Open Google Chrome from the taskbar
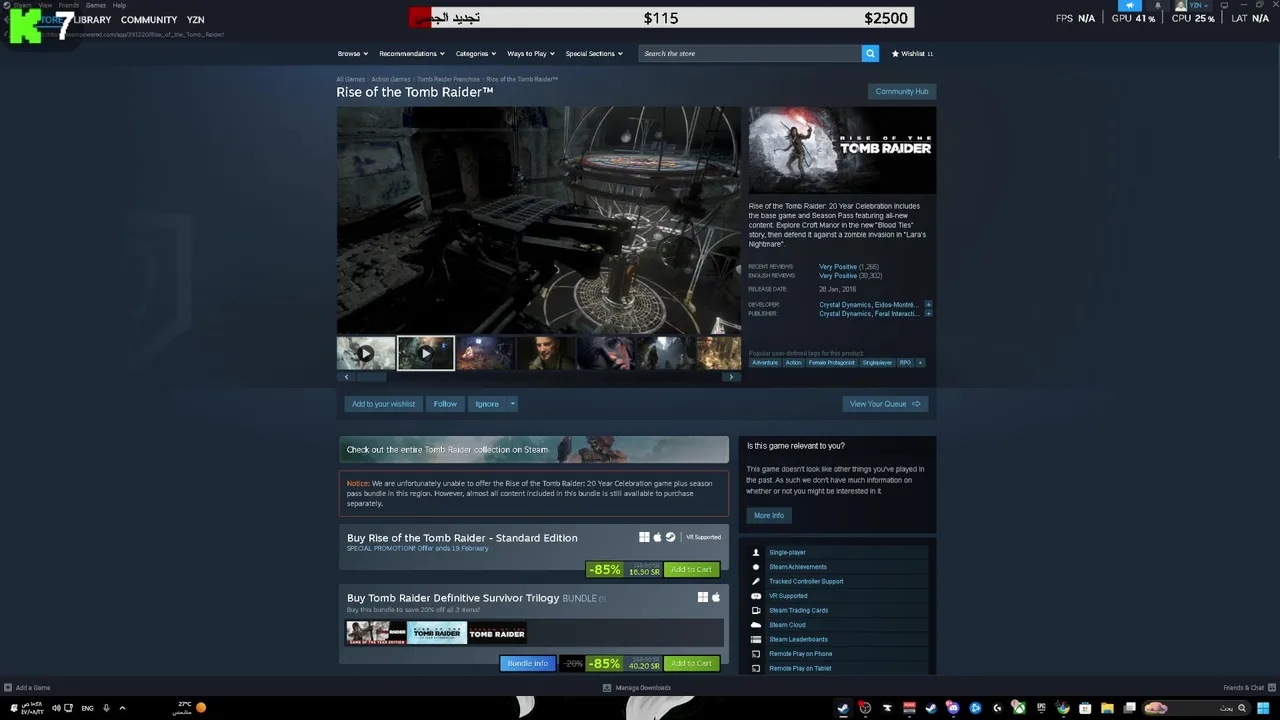Screen dimensions: 1280x720 pos(1062,708)
